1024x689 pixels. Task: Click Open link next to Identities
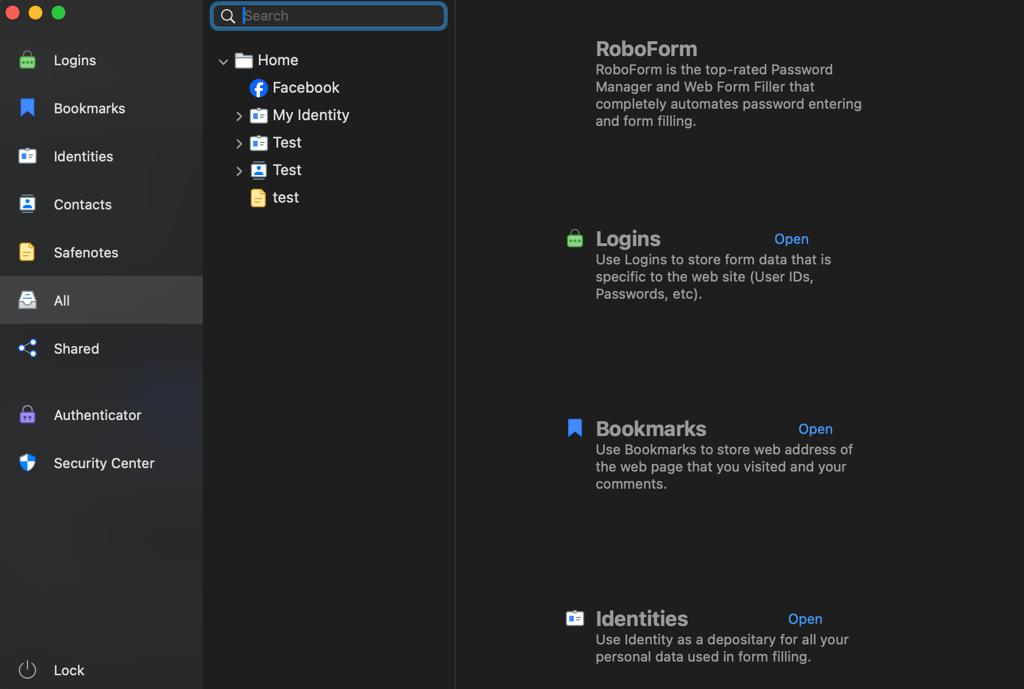(805, 619)
